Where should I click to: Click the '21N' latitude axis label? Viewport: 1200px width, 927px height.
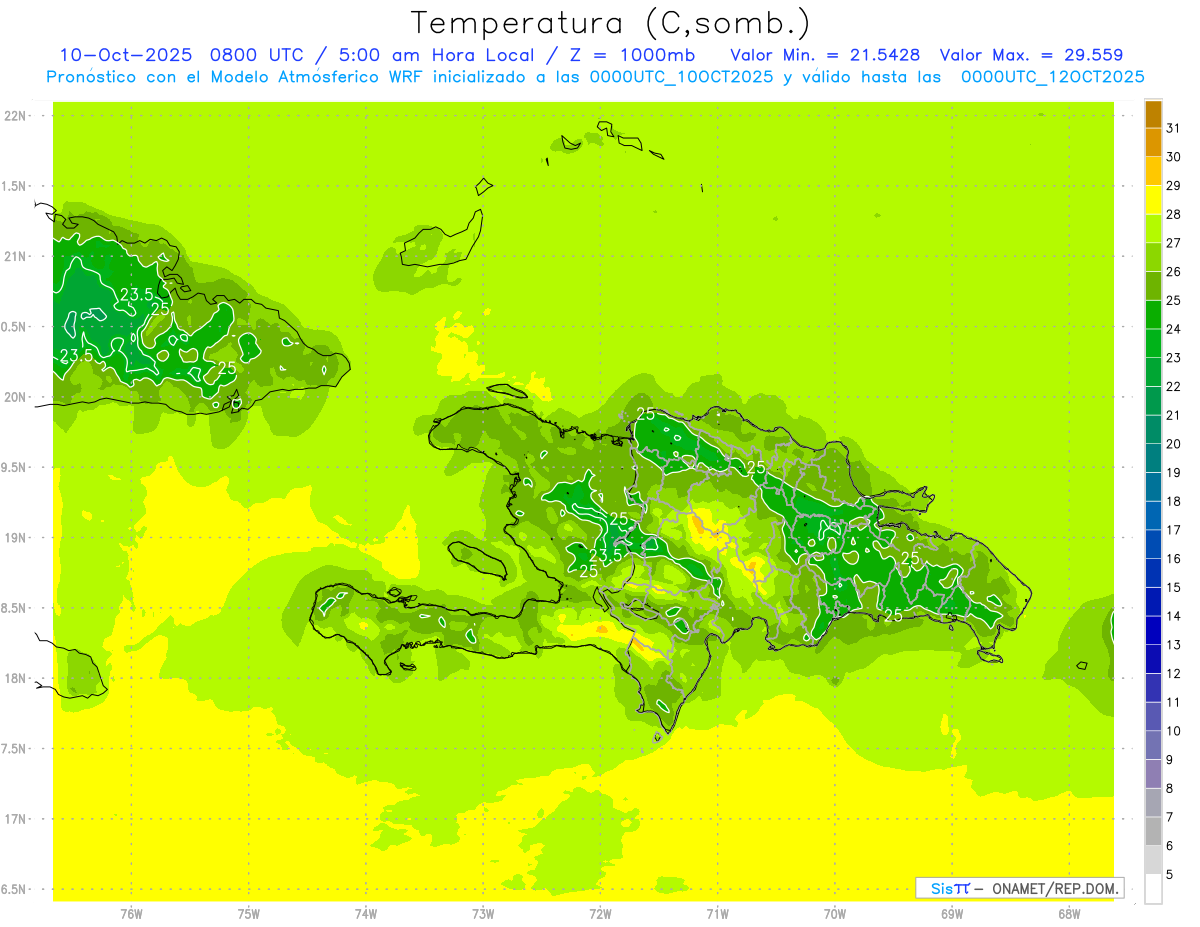coord(16,256)
